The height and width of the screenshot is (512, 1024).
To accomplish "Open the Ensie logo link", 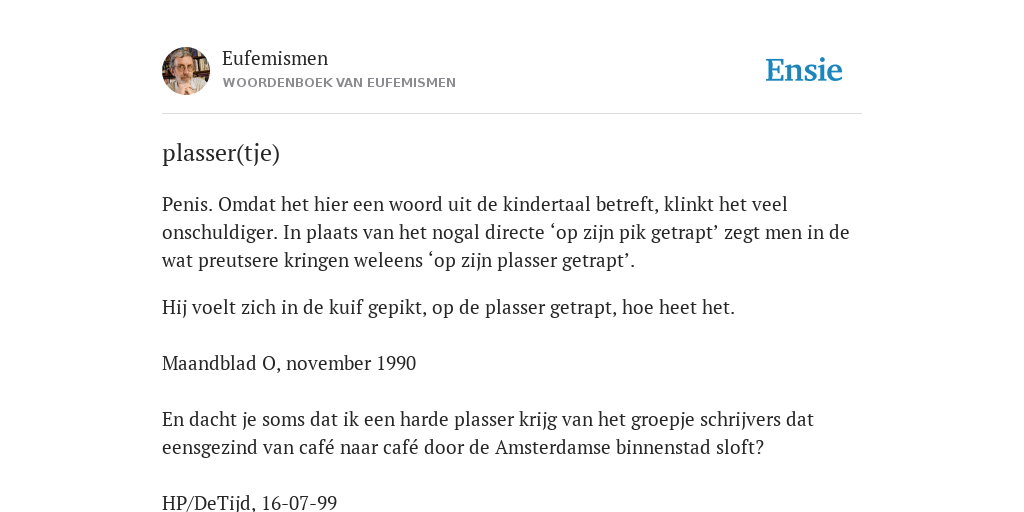I will point(803,71).
